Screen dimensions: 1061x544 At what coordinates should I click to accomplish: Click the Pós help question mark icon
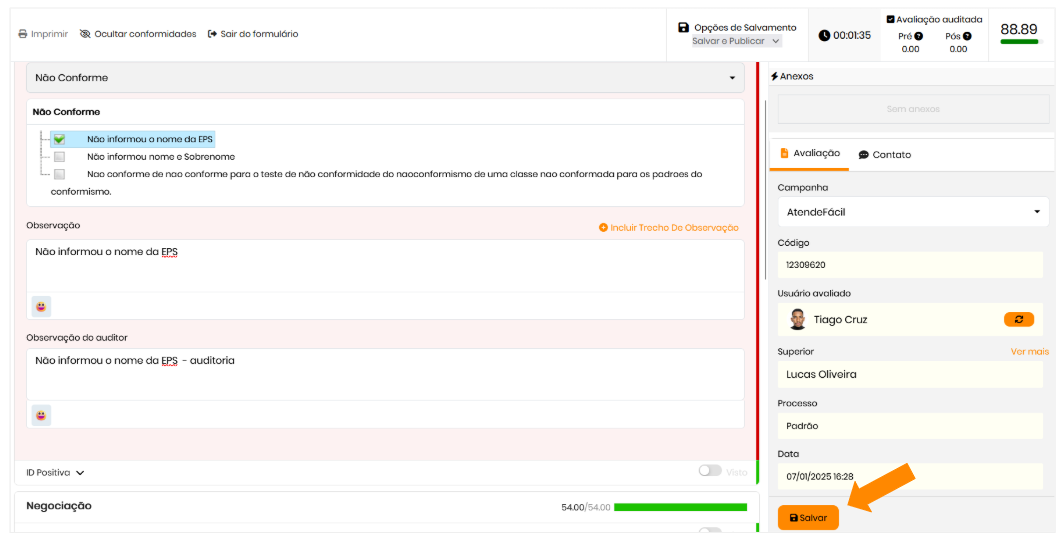point(967,36)
